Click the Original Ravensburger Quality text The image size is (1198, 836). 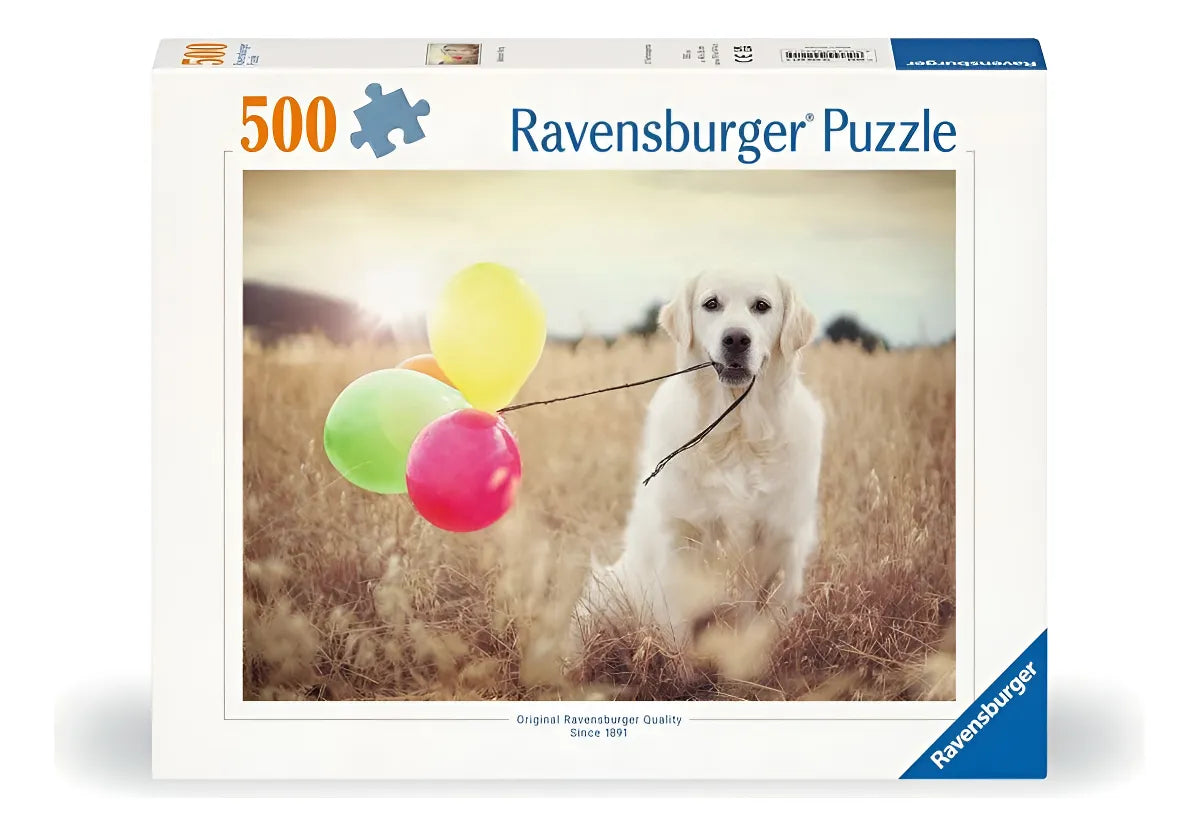click(x=599, y=719)
